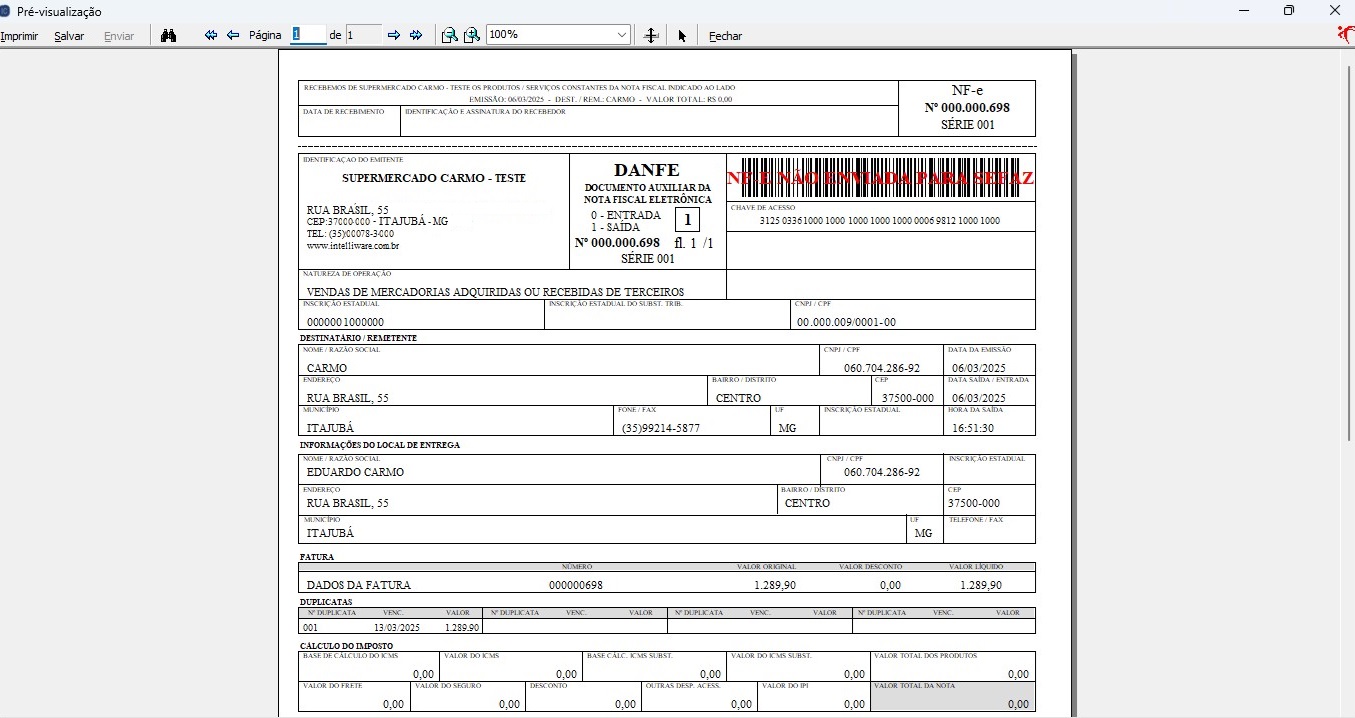Image resolution: width=1355 pixels, height=718 pixels.
Task: Go to previous page arrow
Action: pos(233,35)
